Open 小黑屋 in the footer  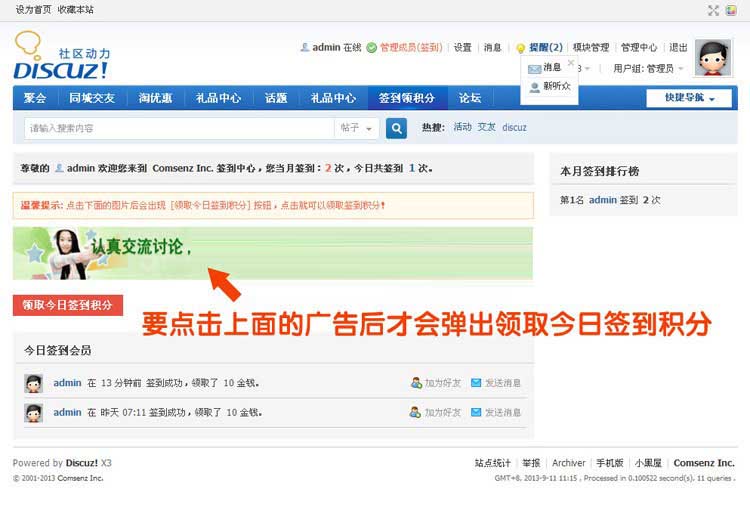tap(648, 463)
